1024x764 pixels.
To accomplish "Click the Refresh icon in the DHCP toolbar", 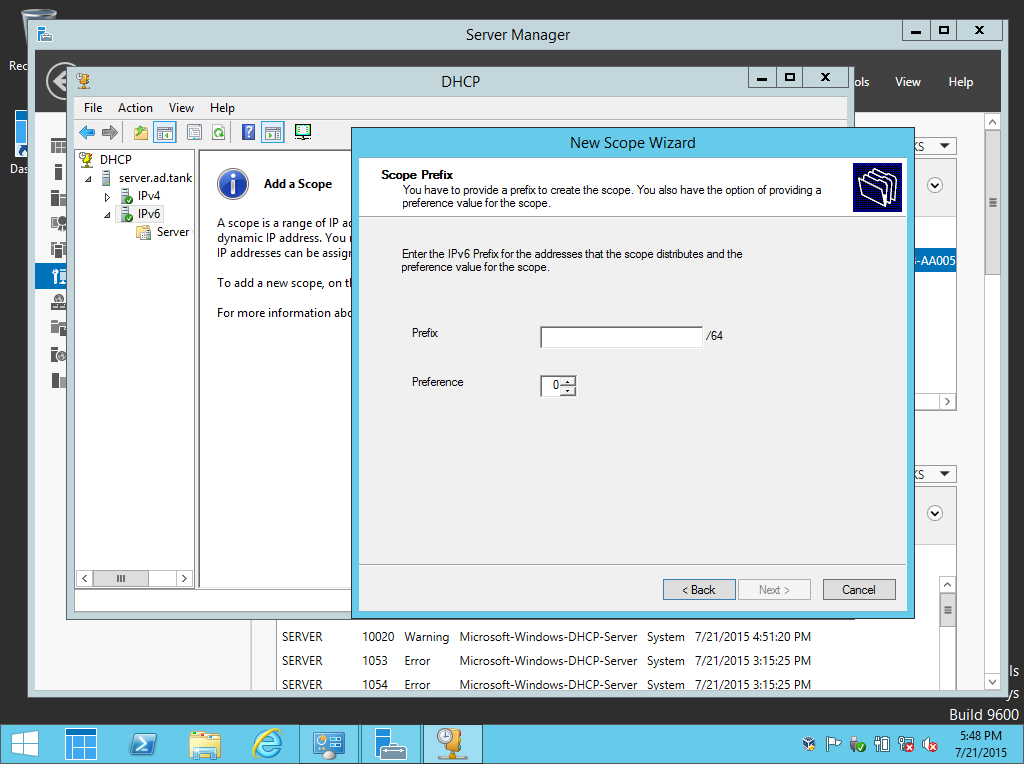I will tap(216, 131).
